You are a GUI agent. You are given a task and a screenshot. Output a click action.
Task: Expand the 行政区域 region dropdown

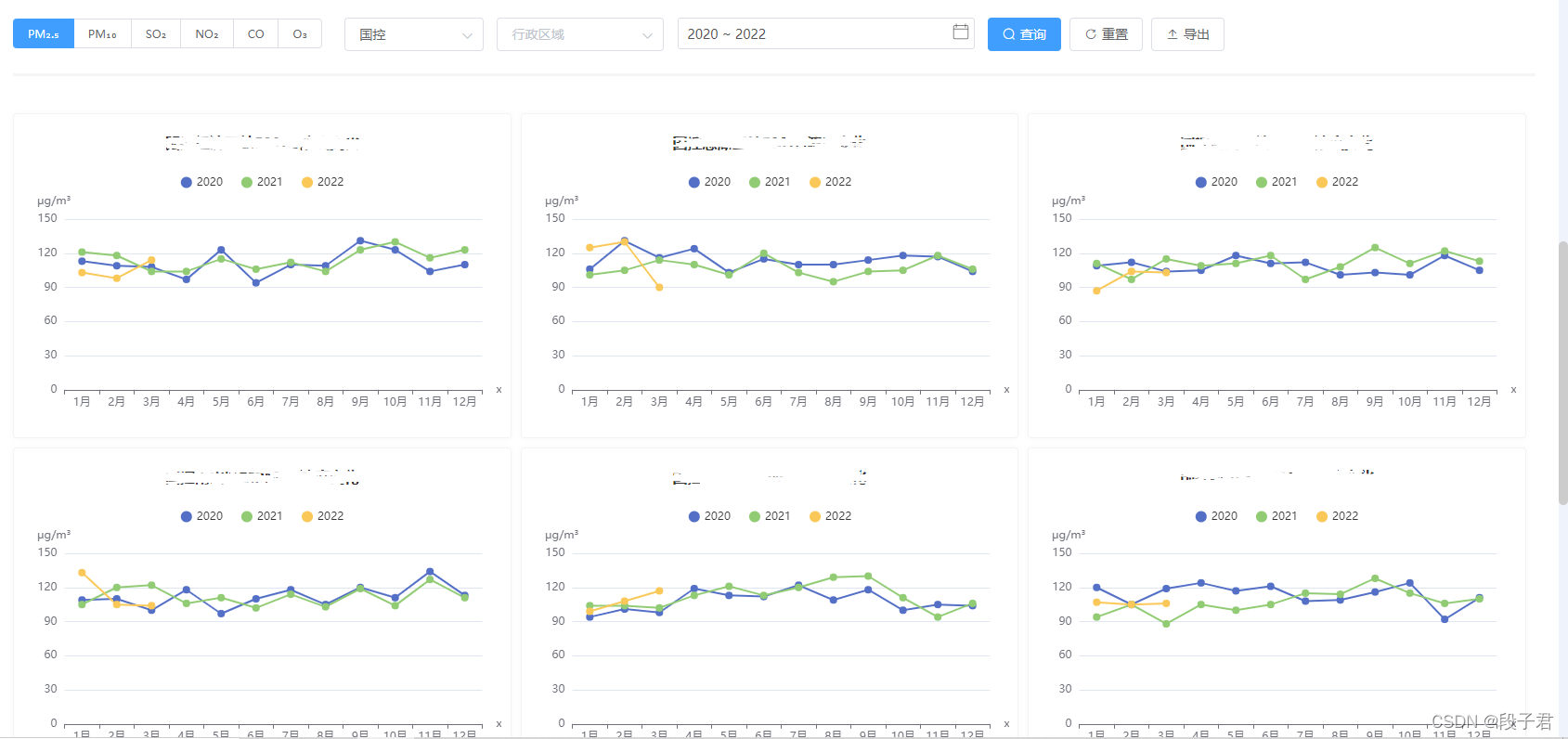coord(580,34)
